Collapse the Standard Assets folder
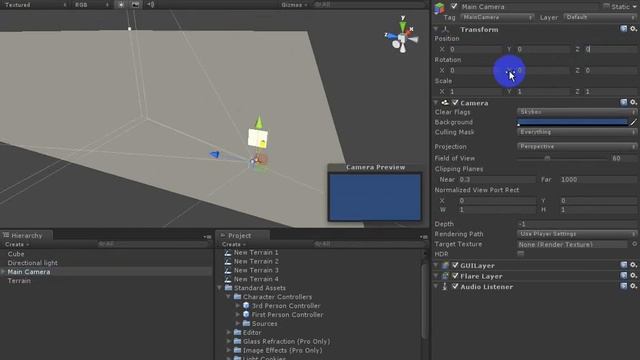 pos(220,288)
